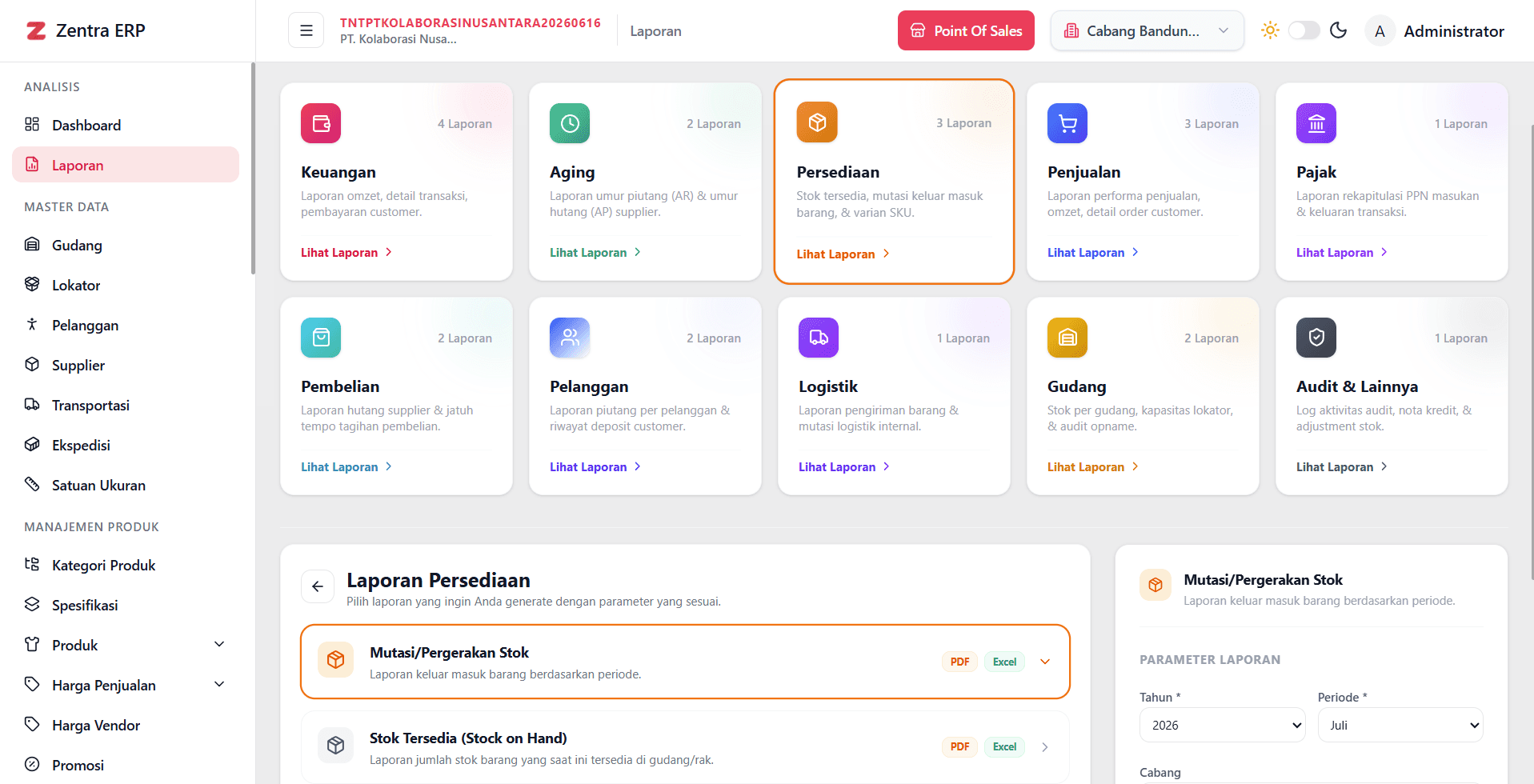Click the Aging clock icon
This screenshot has width=1534, height=784.
tap(570, 123)
